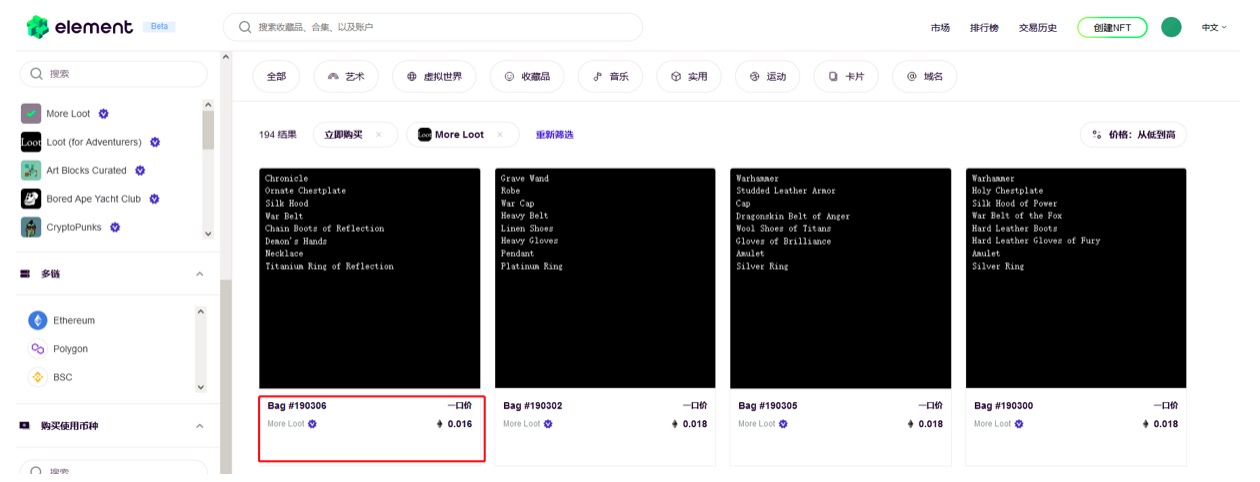Switch to the 虚拟世界 category tab
This screenshot has height=482, width=1260.
[433, 76]
